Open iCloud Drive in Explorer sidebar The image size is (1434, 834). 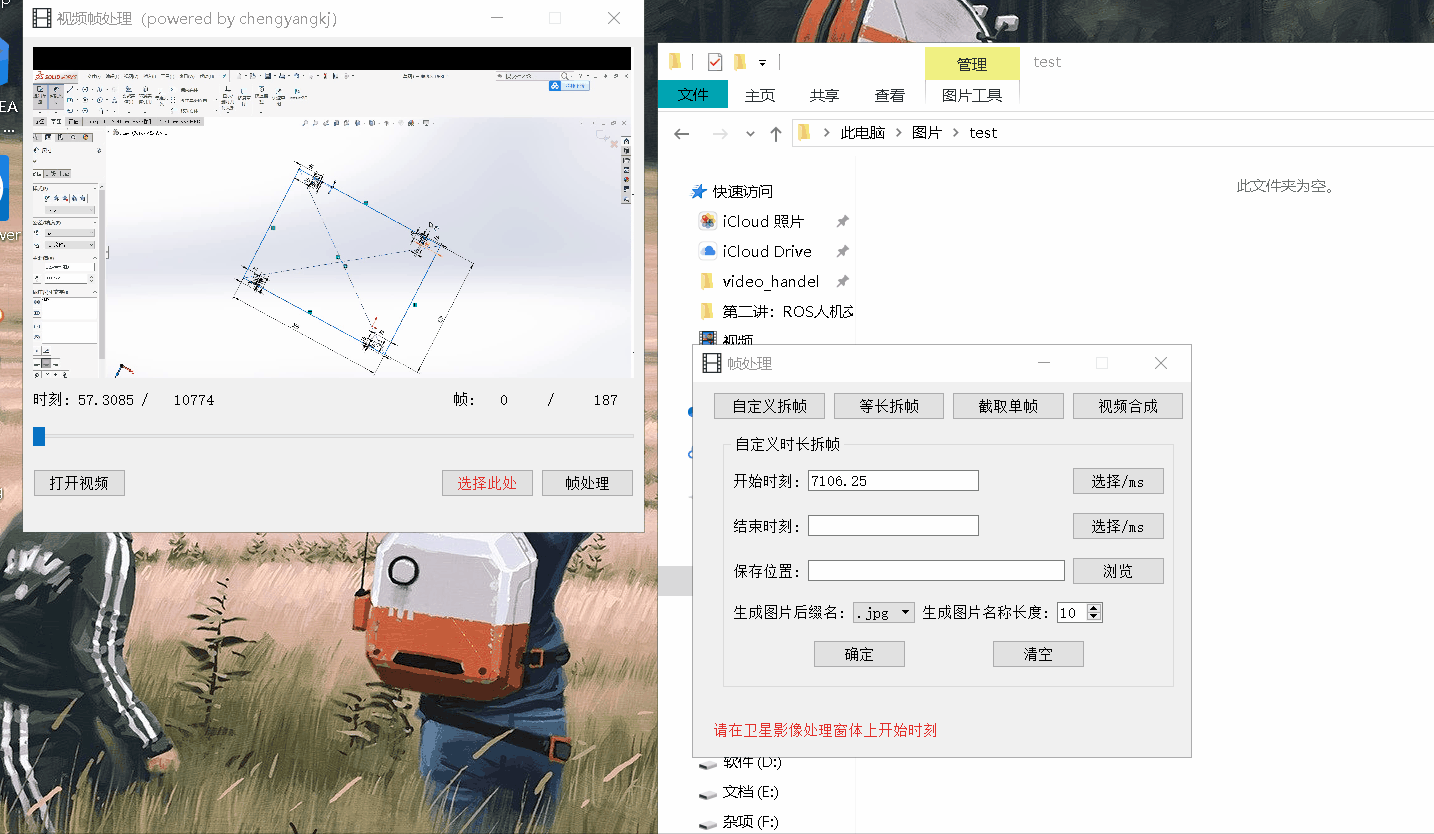[767, 251]
